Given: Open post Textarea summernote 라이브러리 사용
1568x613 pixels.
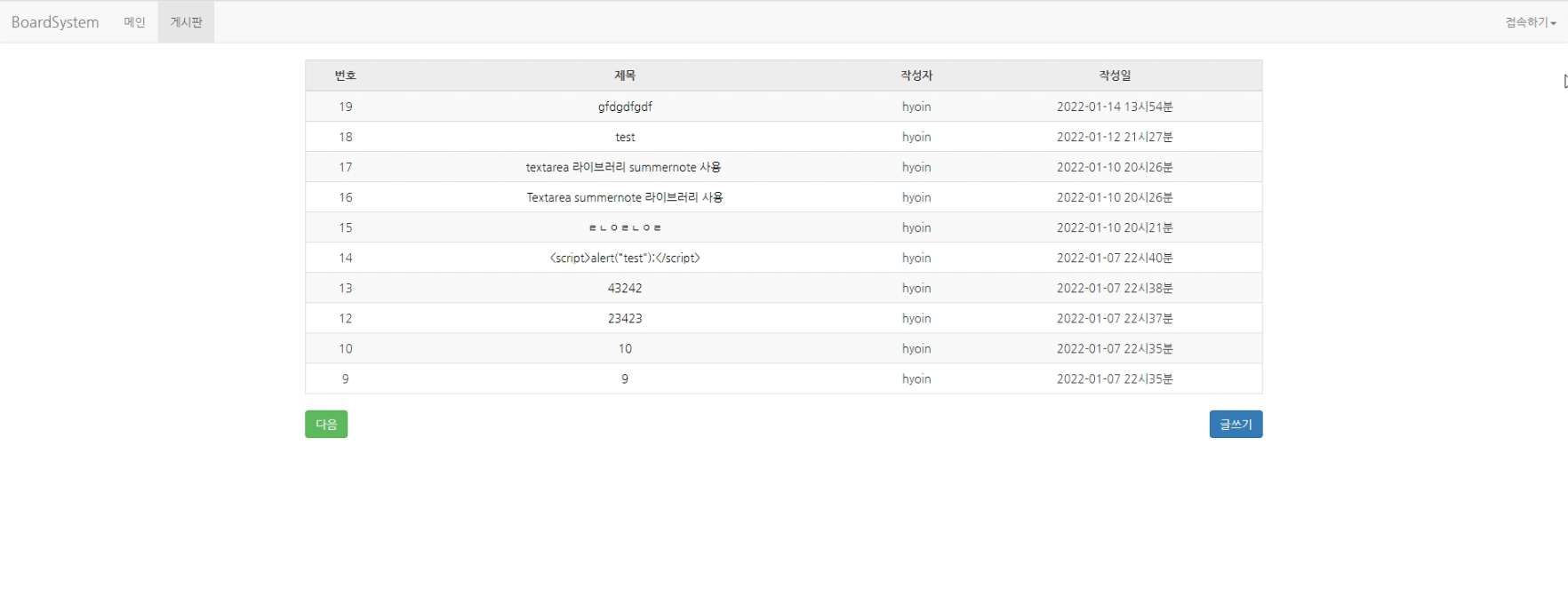Looking at the screenshot, I should coord(625,197).
